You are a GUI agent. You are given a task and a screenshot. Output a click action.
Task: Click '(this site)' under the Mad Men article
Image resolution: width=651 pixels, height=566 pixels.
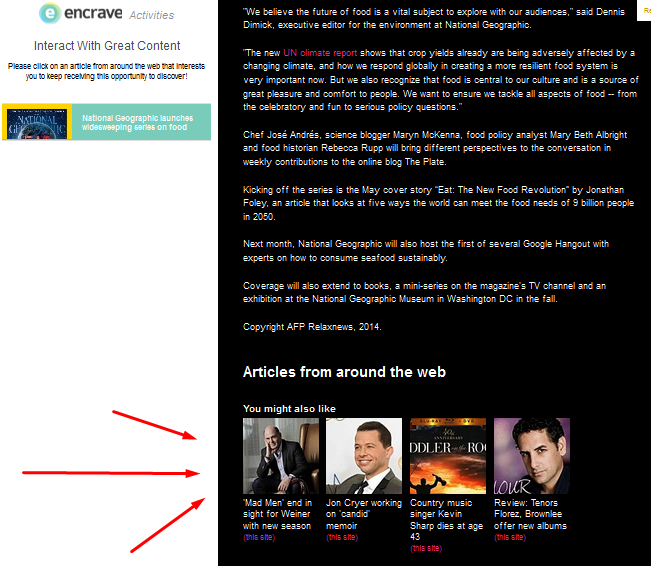259,537
